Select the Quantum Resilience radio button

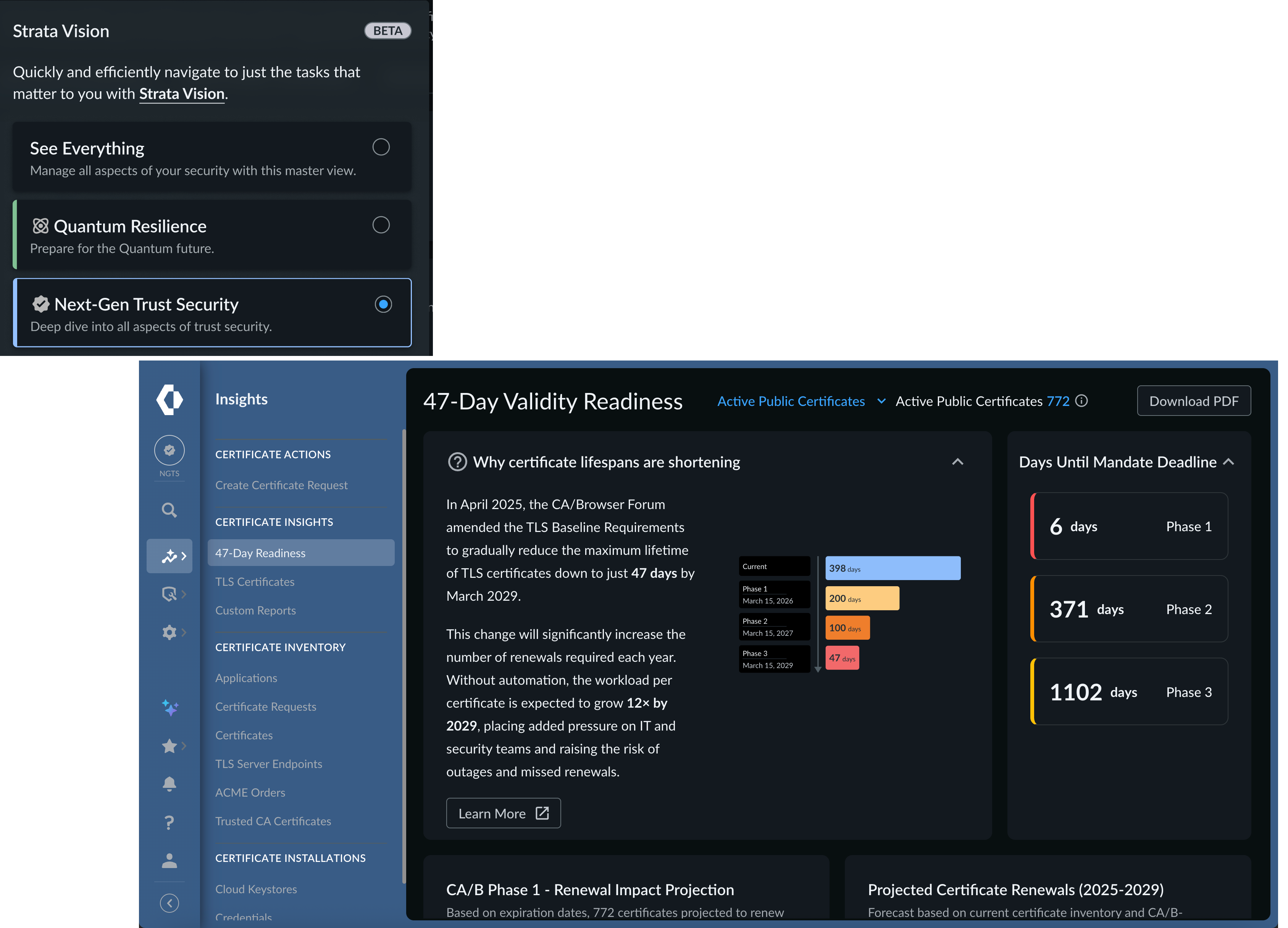pyautogui.click(x=381, y=225)
